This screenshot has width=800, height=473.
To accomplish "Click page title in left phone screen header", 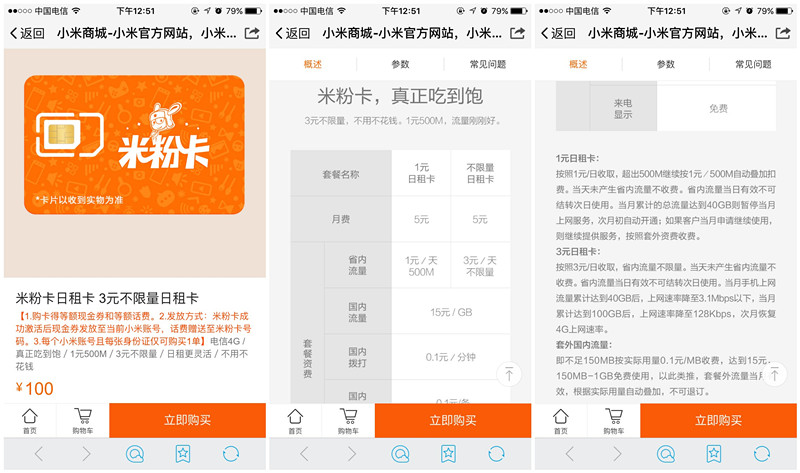I will tap(146, 34).
